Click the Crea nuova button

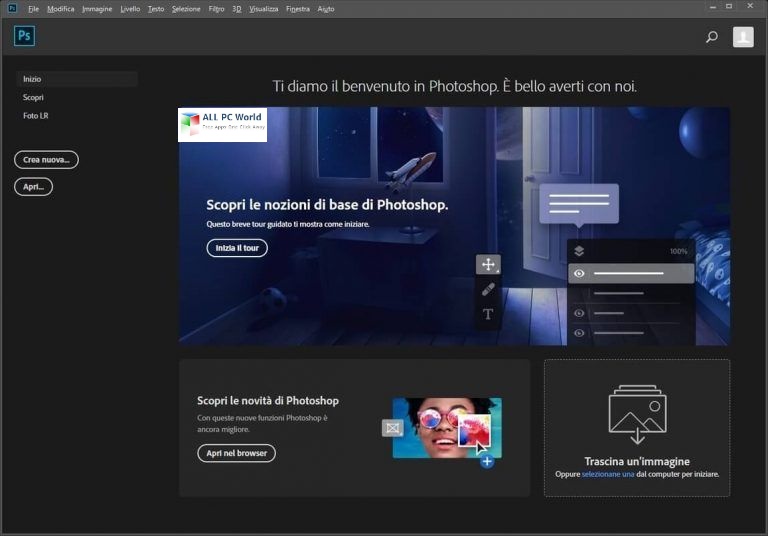coord(46,160)
